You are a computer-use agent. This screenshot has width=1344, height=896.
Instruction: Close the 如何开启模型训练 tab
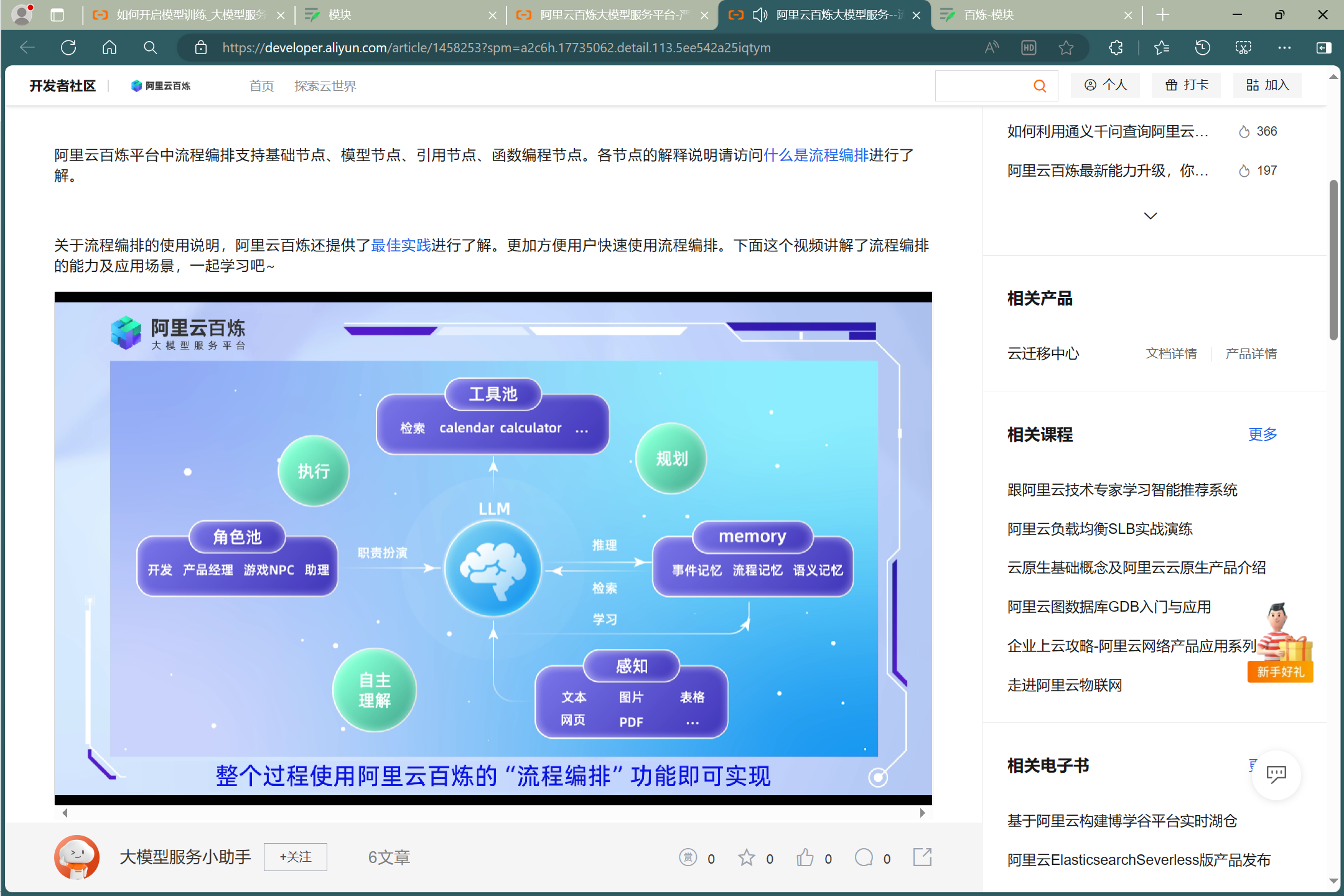tap(281, 16)
